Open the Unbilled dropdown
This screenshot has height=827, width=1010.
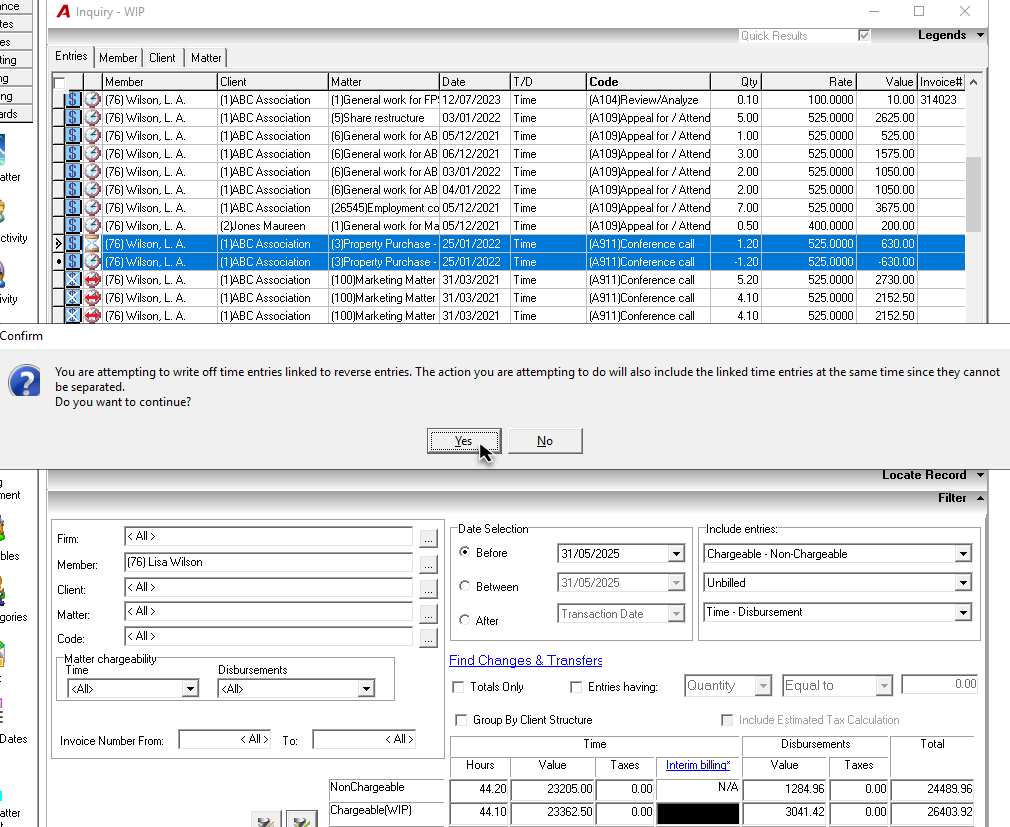pos(963,583)
